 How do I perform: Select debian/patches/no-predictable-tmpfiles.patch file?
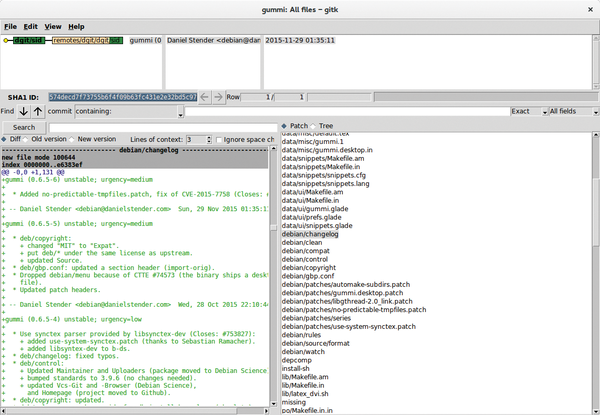click(354, 310)
